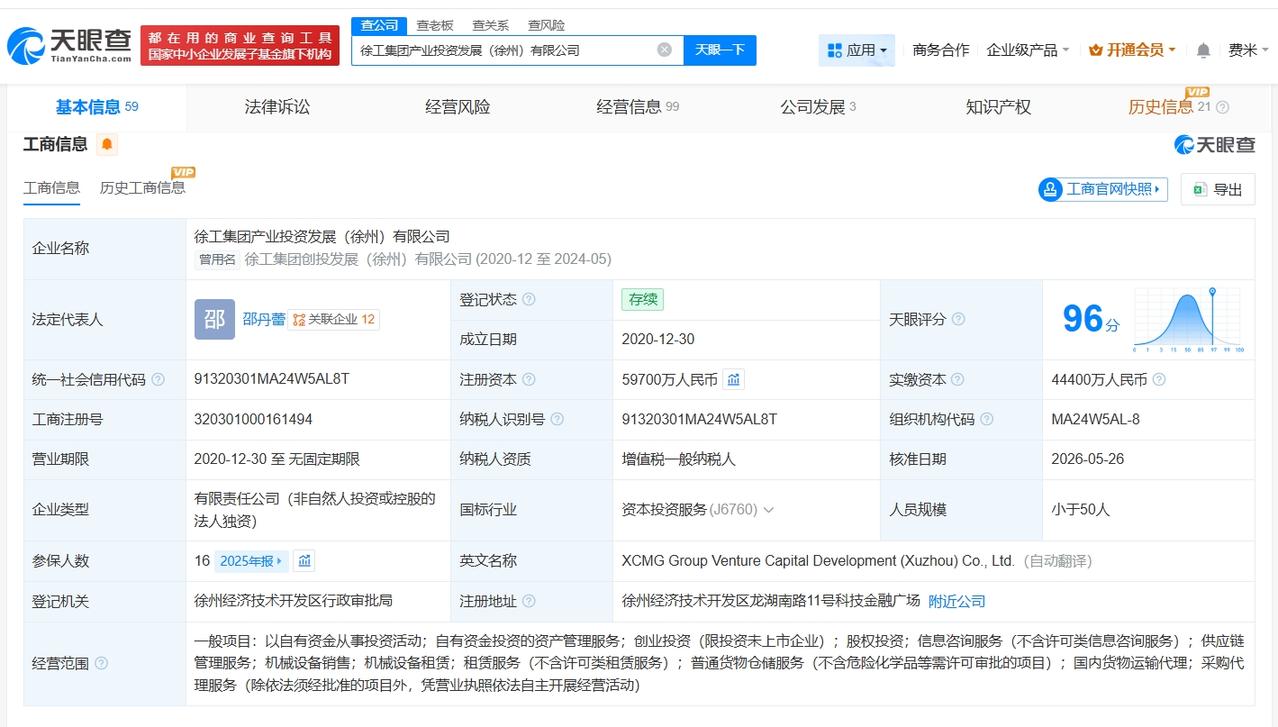Open the 法律诉讼 tab
Screen dimensions: 1278x727
(x=277, y=107)
